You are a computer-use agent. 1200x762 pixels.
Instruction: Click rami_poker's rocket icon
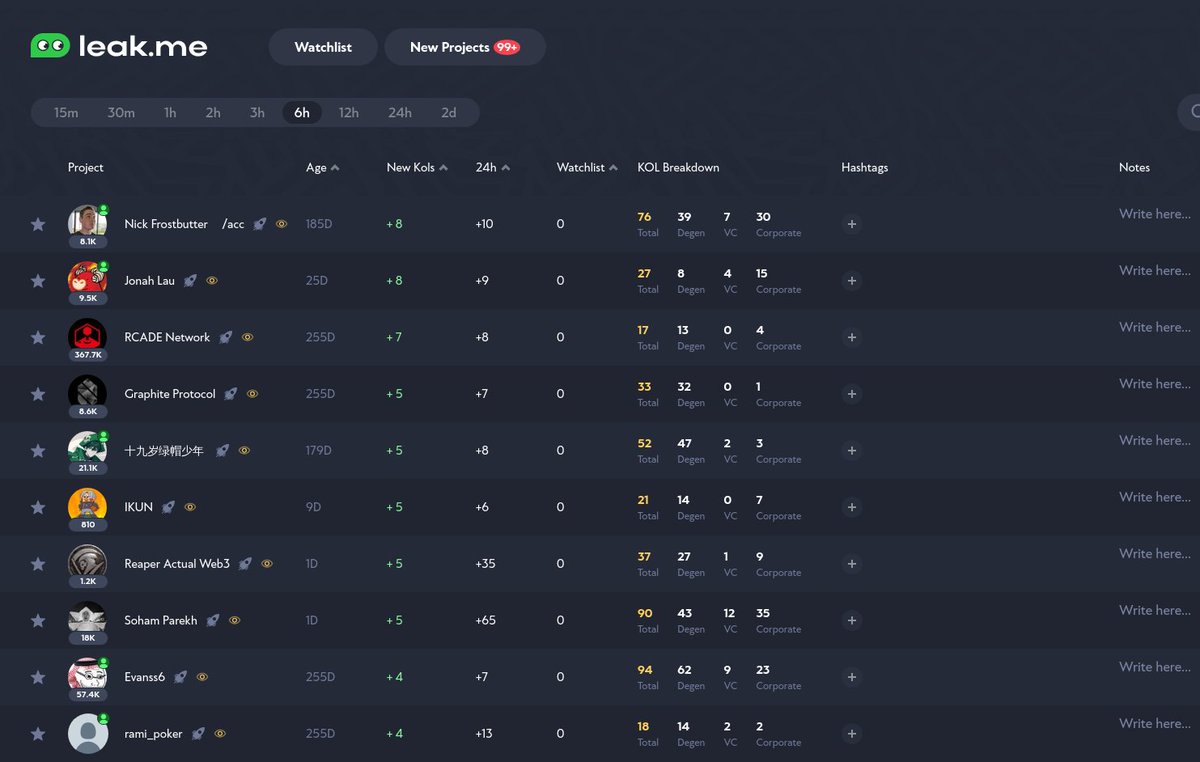198,733
